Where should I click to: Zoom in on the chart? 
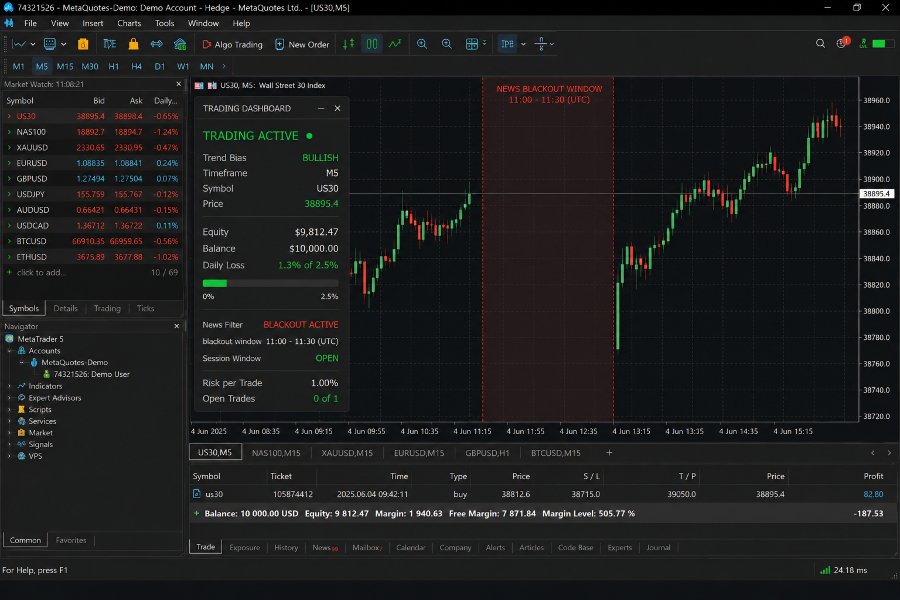[x=422, y=44]
